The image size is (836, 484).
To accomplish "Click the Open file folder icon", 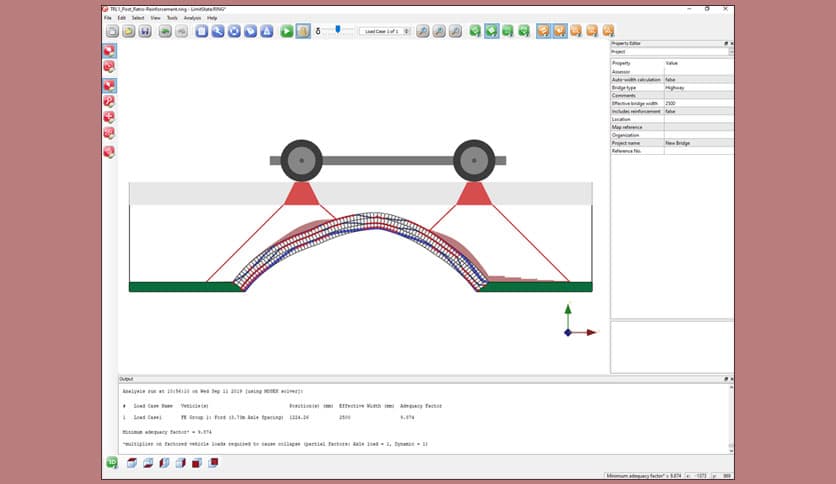I will tap(128, 31).
